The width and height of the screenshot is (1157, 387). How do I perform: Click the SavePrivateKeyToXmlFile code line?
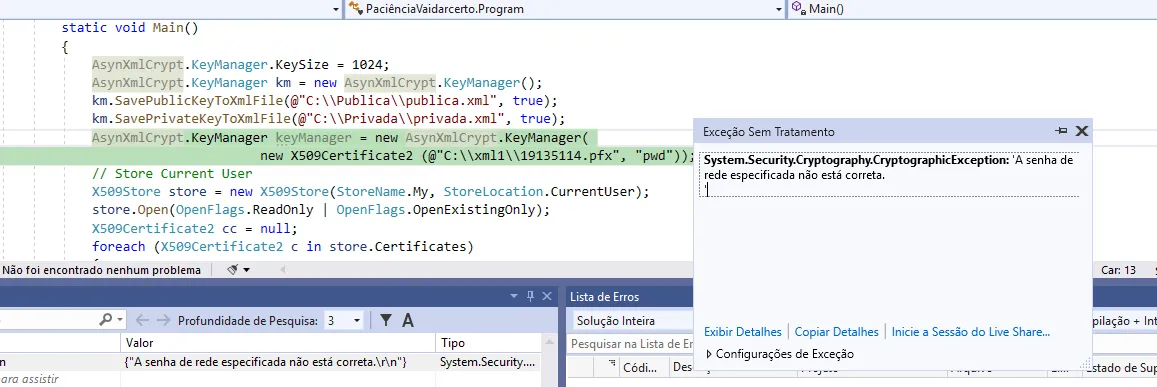point(328,118)
